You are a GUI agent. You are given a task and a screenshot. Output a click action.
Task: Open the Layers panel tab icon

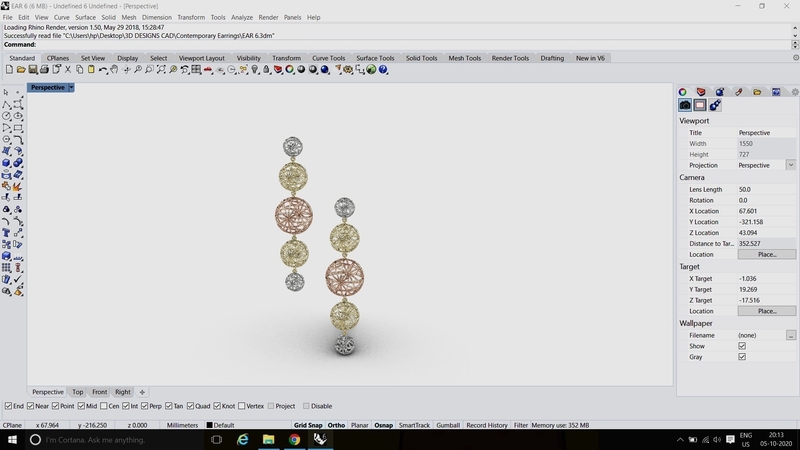tap(701, 92)
